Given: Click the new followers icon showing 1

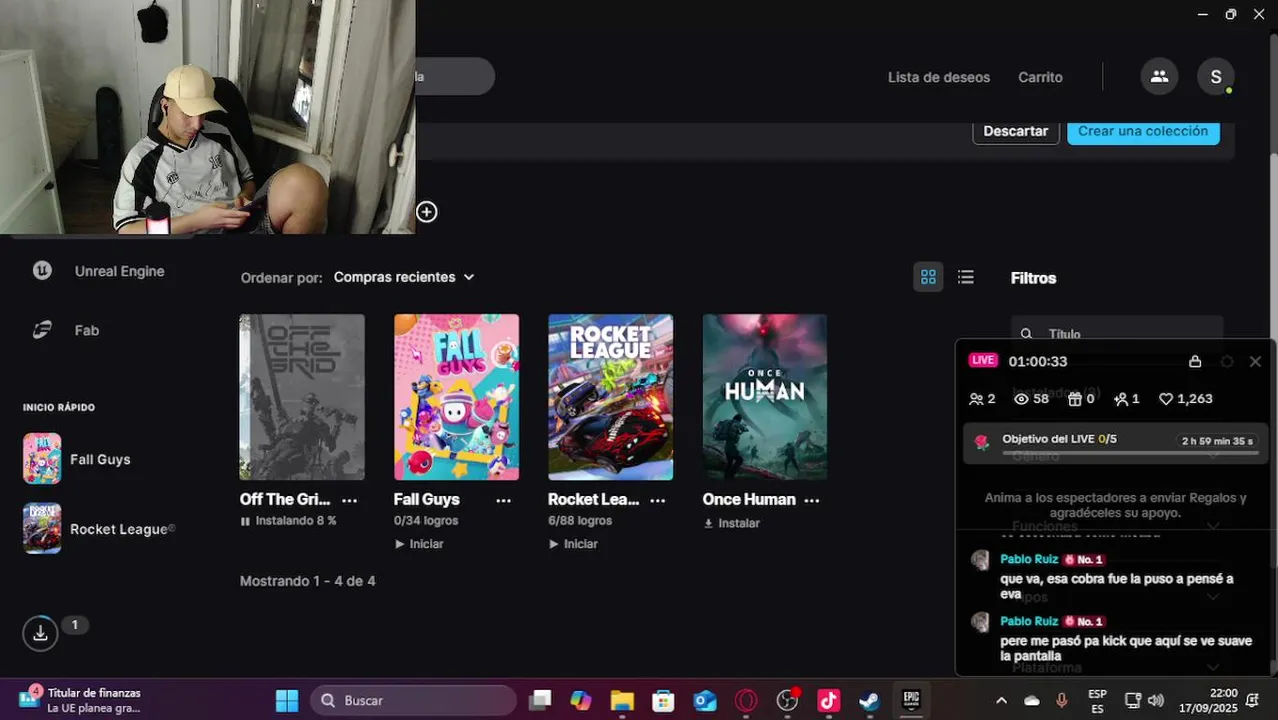Looking at the screenshot, I should click(x=1121, y=399).
